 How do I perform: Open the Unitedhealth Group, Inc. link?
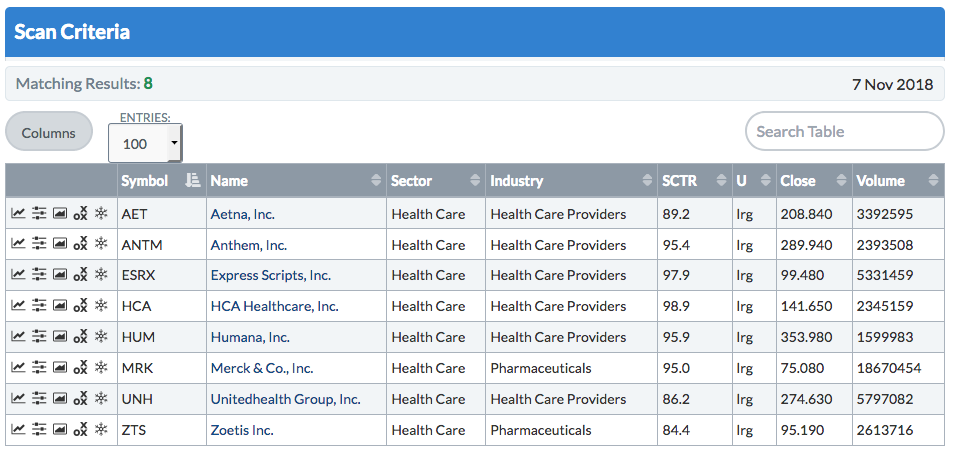[285, 400]
